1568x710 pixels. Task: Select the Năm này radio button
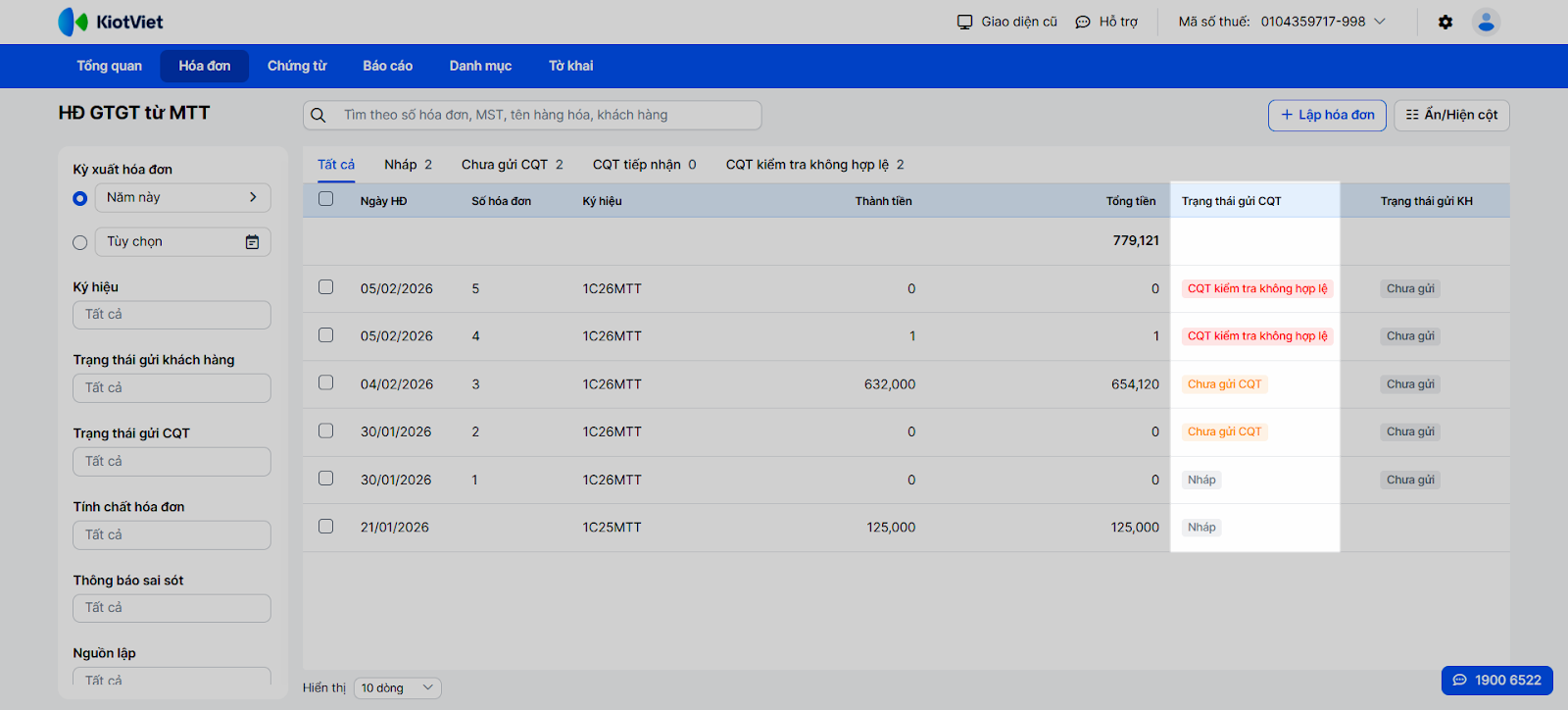(80, 199)
